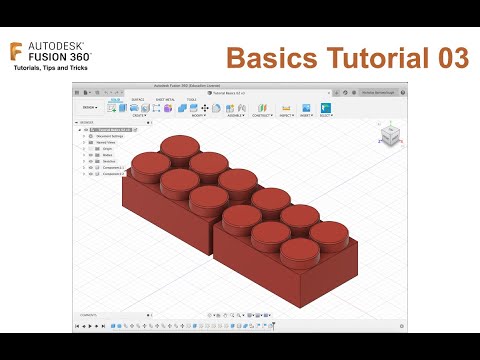Click the Move/Copy four-arrow icon
This screenshot has width=480, height=360.
(205, 108)
